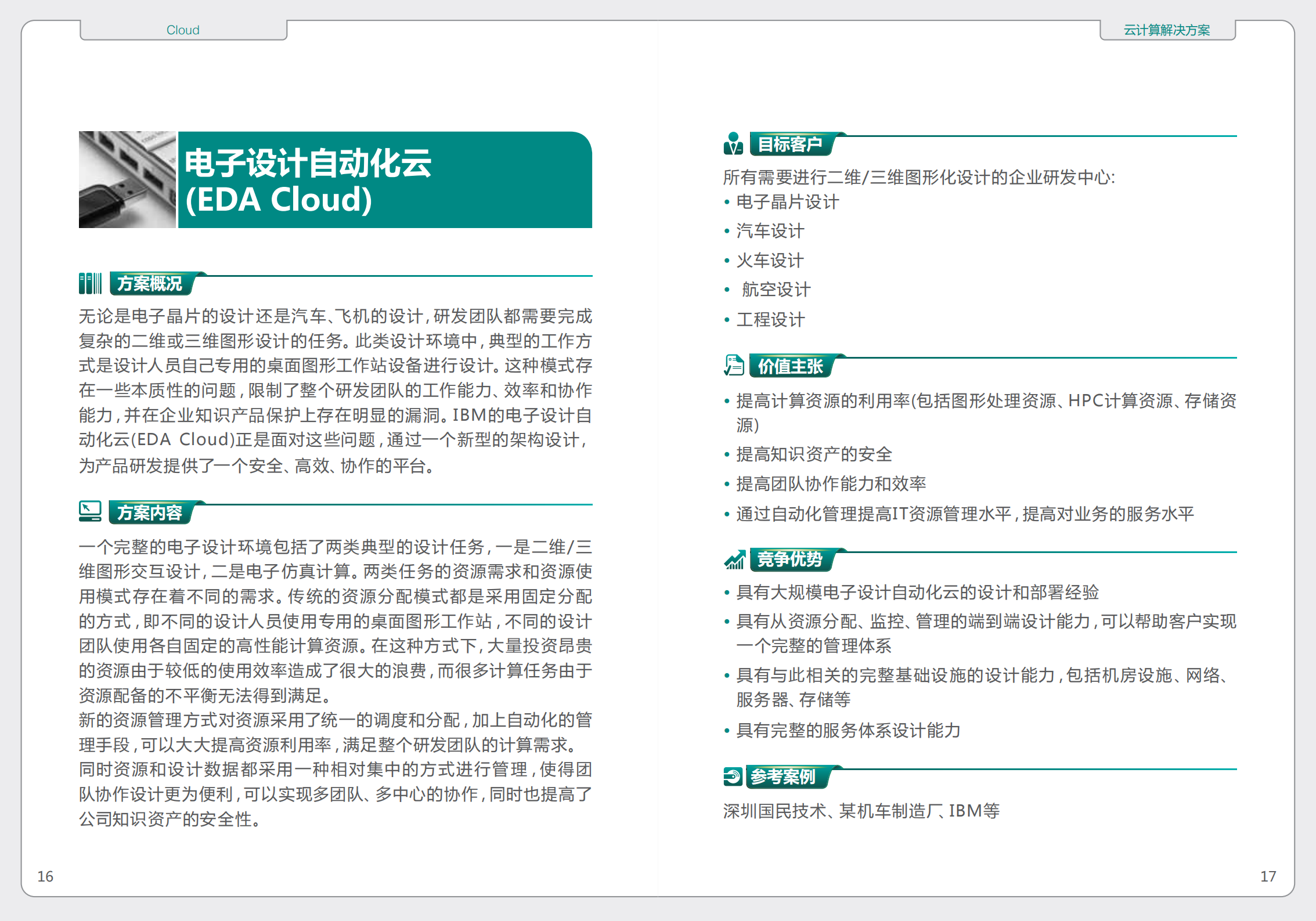Click the 参考案例 section icon

coord(732,775)
